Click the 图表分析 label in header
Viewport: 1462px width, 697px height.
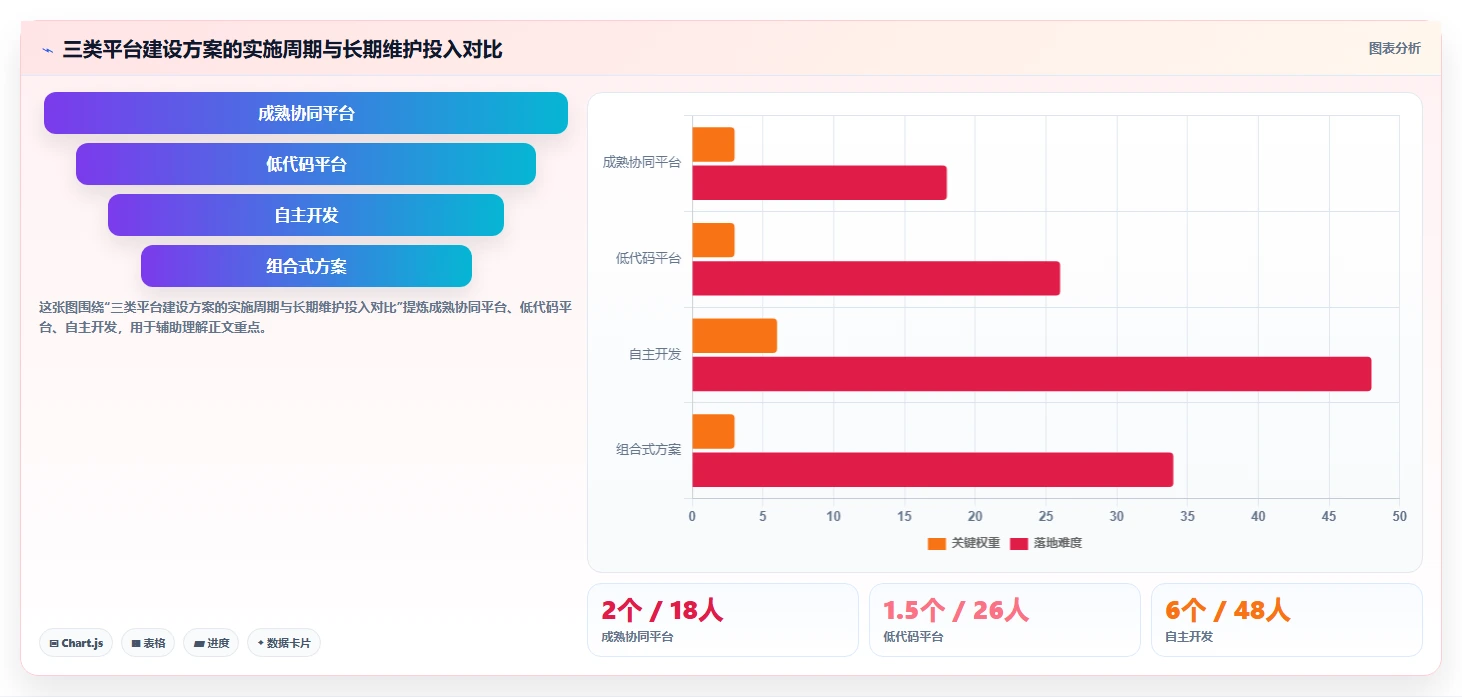click(x=1394, y=48)
